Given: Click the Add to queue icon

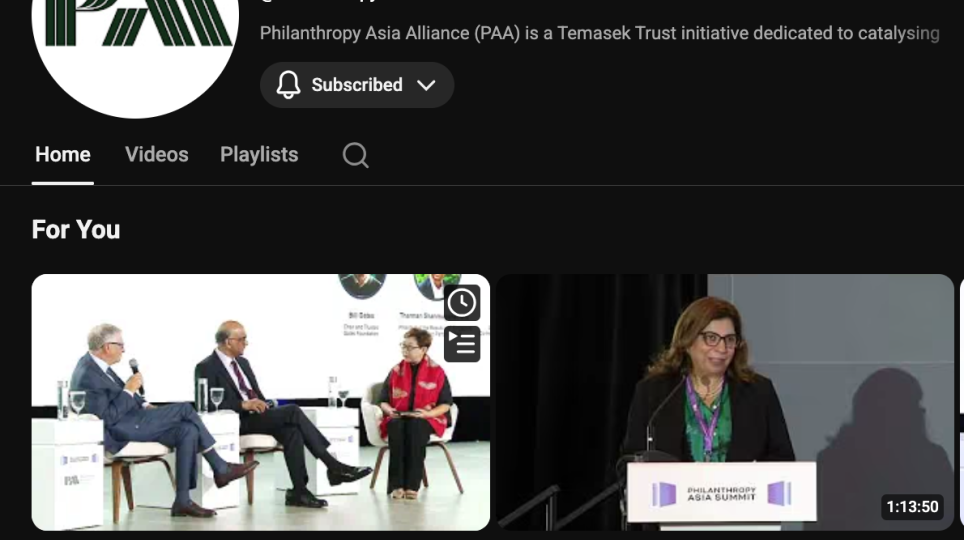Looking at the screenshot, I should tap(462, 343).
